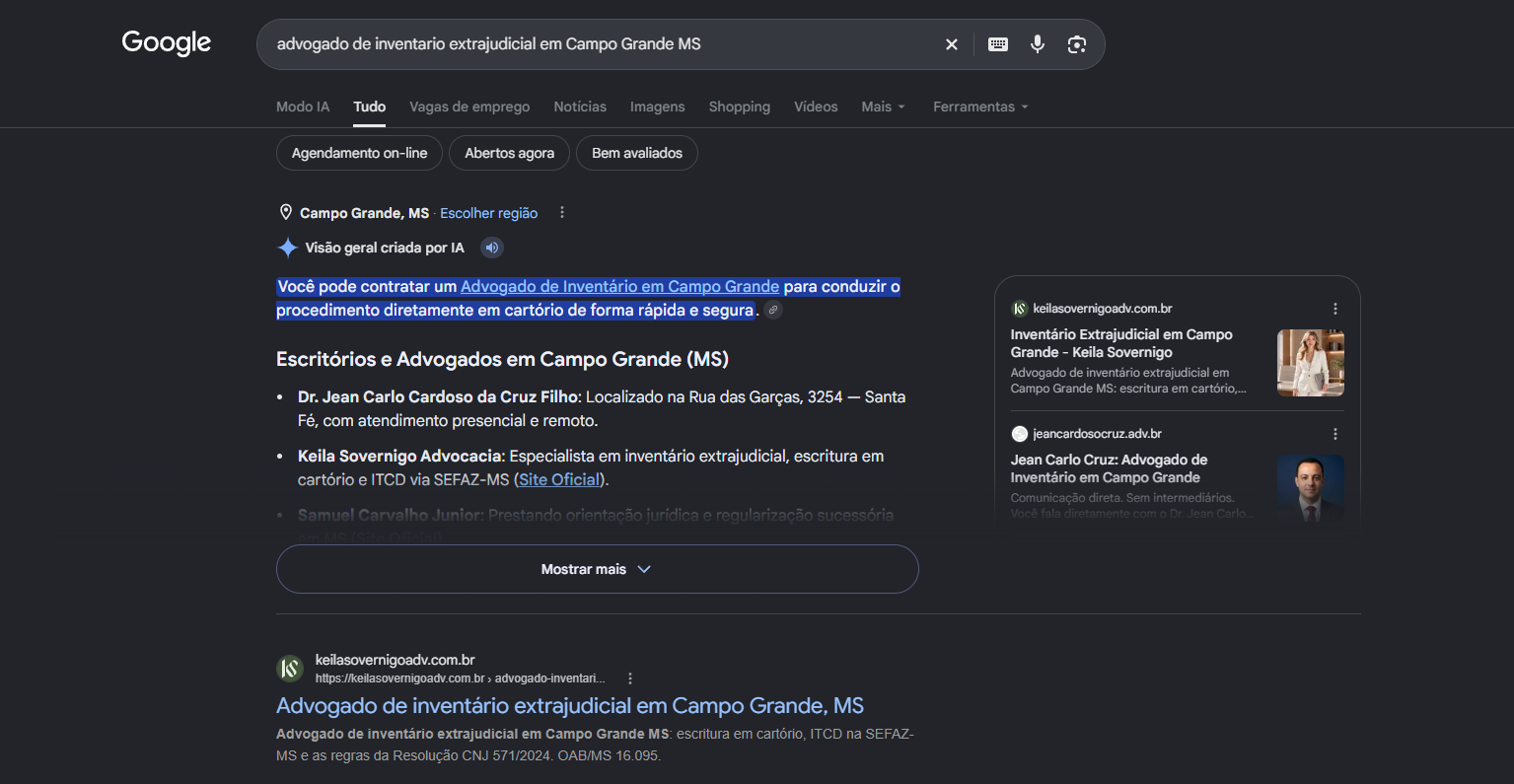Image resolution: width=1514 pixels, height=784 pixels.
Task: Open the Ferramentas dropdown
Action: [980, 107]
